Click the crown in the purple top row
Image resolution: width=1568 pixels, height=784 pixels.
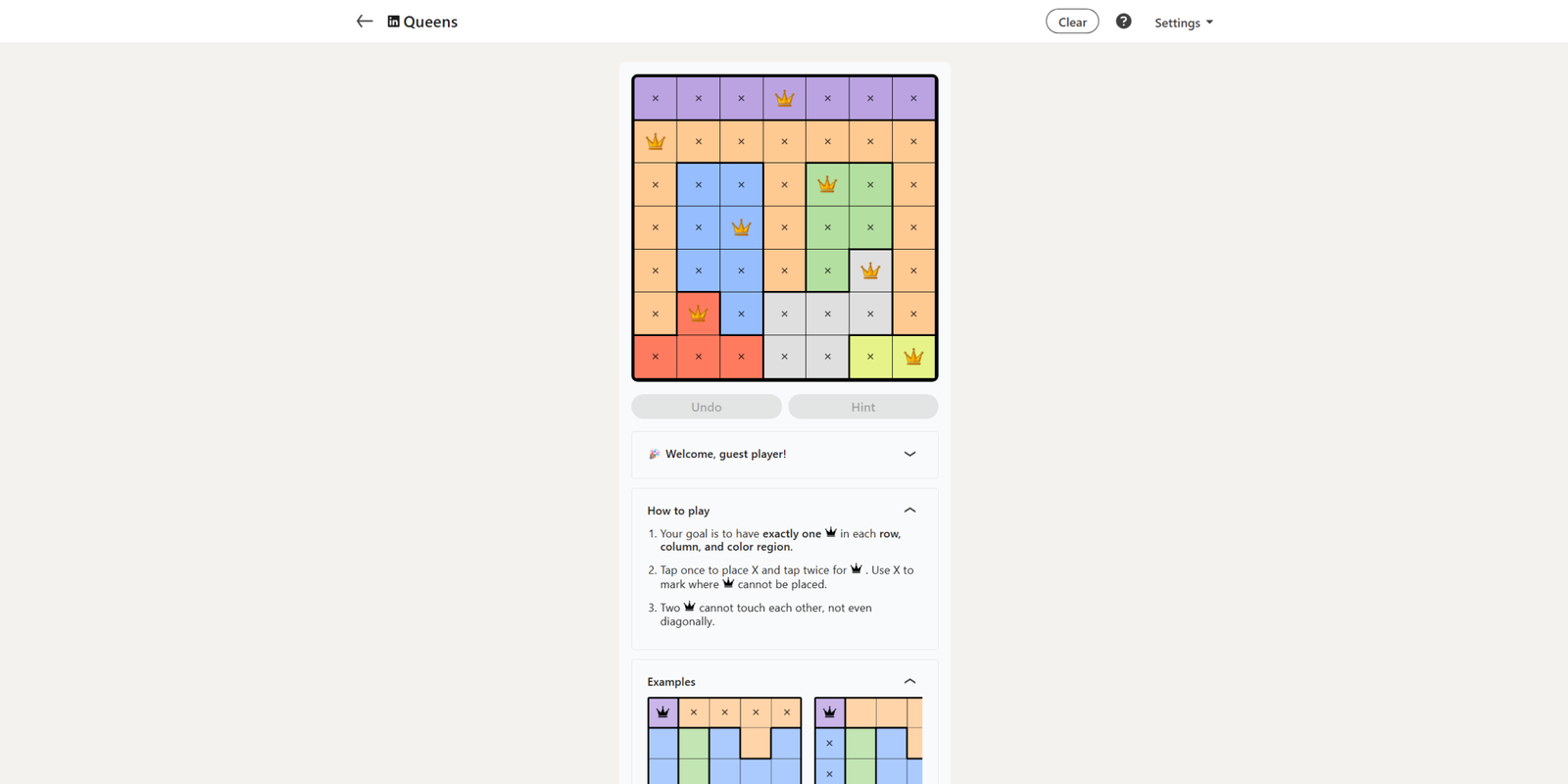click(784, 98)
